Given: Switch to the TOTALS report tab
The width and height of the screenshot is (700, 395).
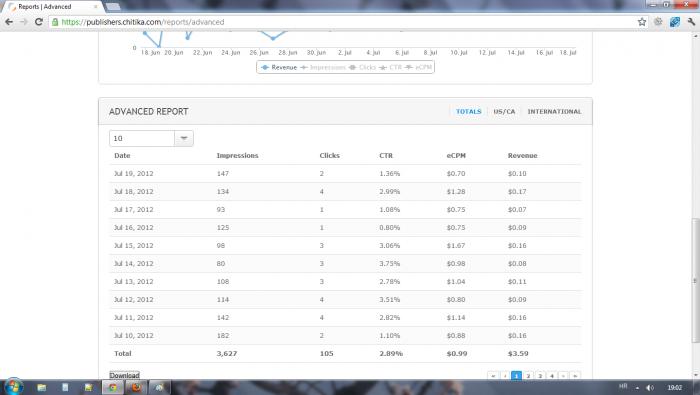Looking at the screenshot, I should [x=468, y=112].
